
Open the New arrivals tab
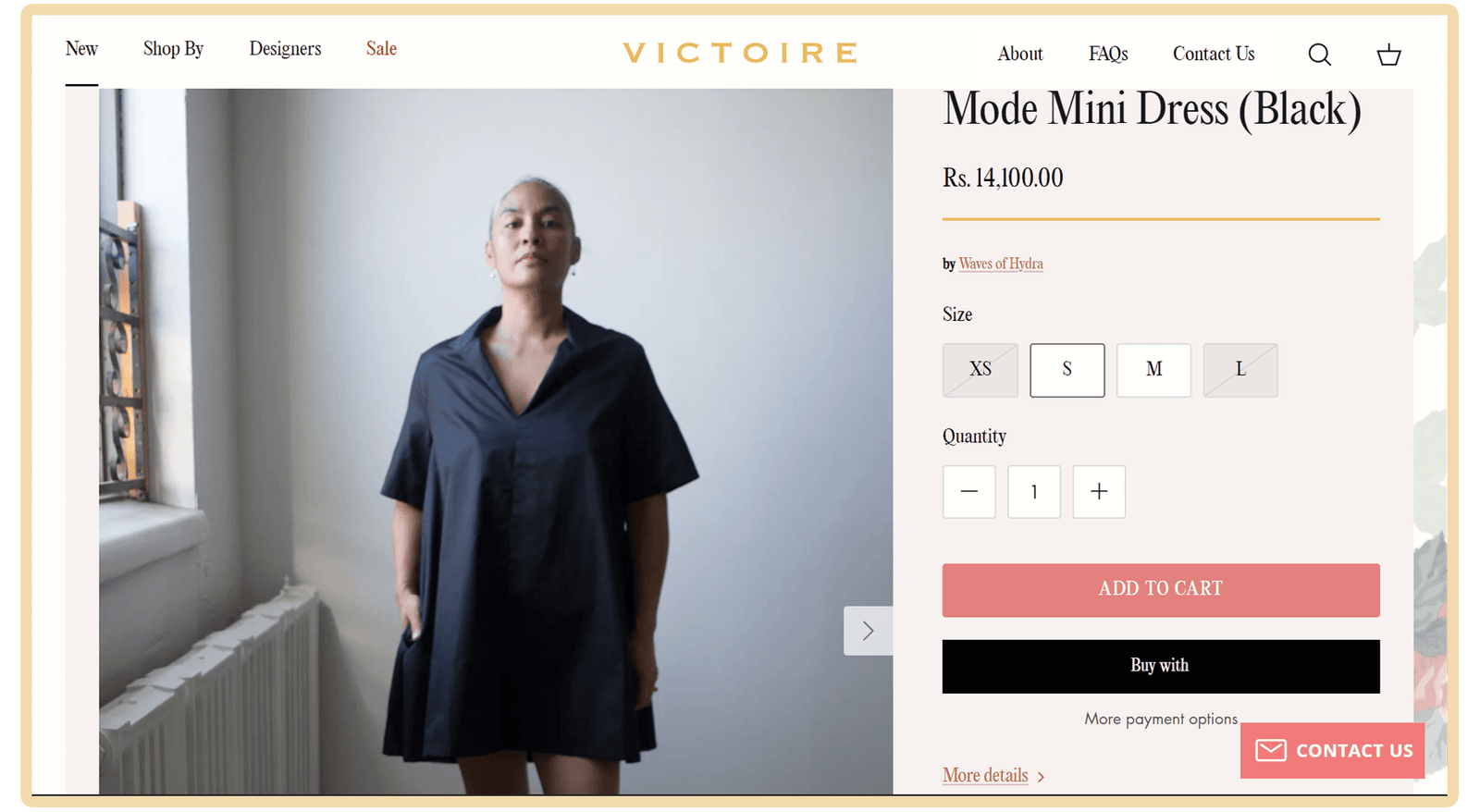[81, 49]
